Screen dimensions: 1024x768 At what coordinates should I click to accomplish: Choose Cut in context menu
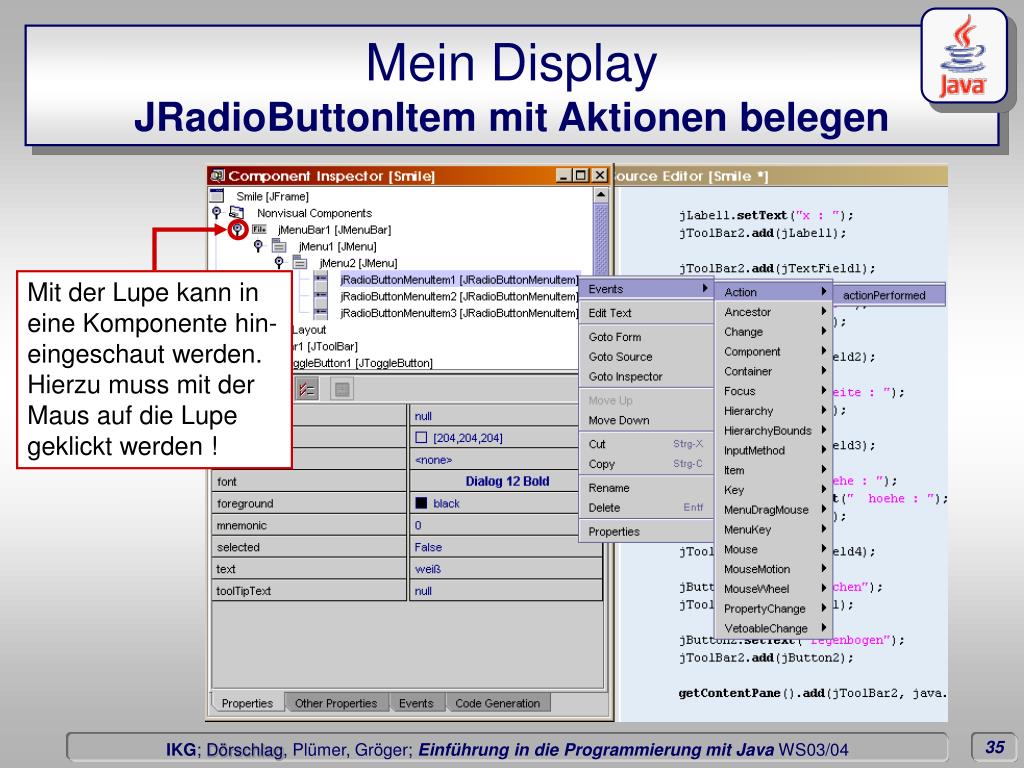[x=647, y=444]
